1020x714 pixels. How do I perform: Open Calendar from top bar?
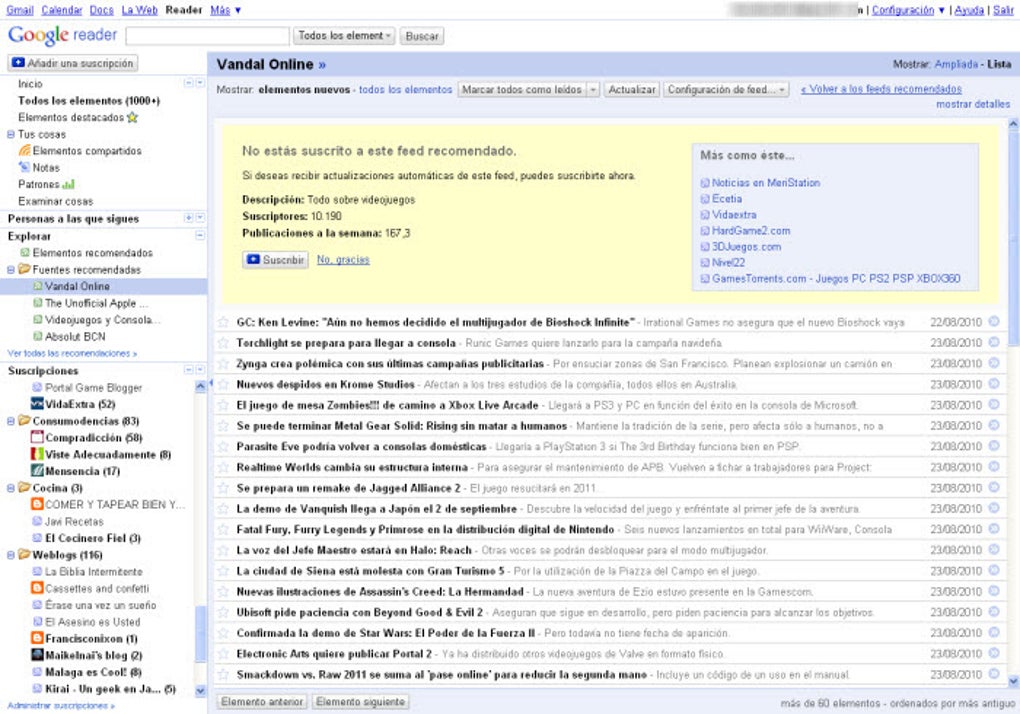(x=62, y=10)
